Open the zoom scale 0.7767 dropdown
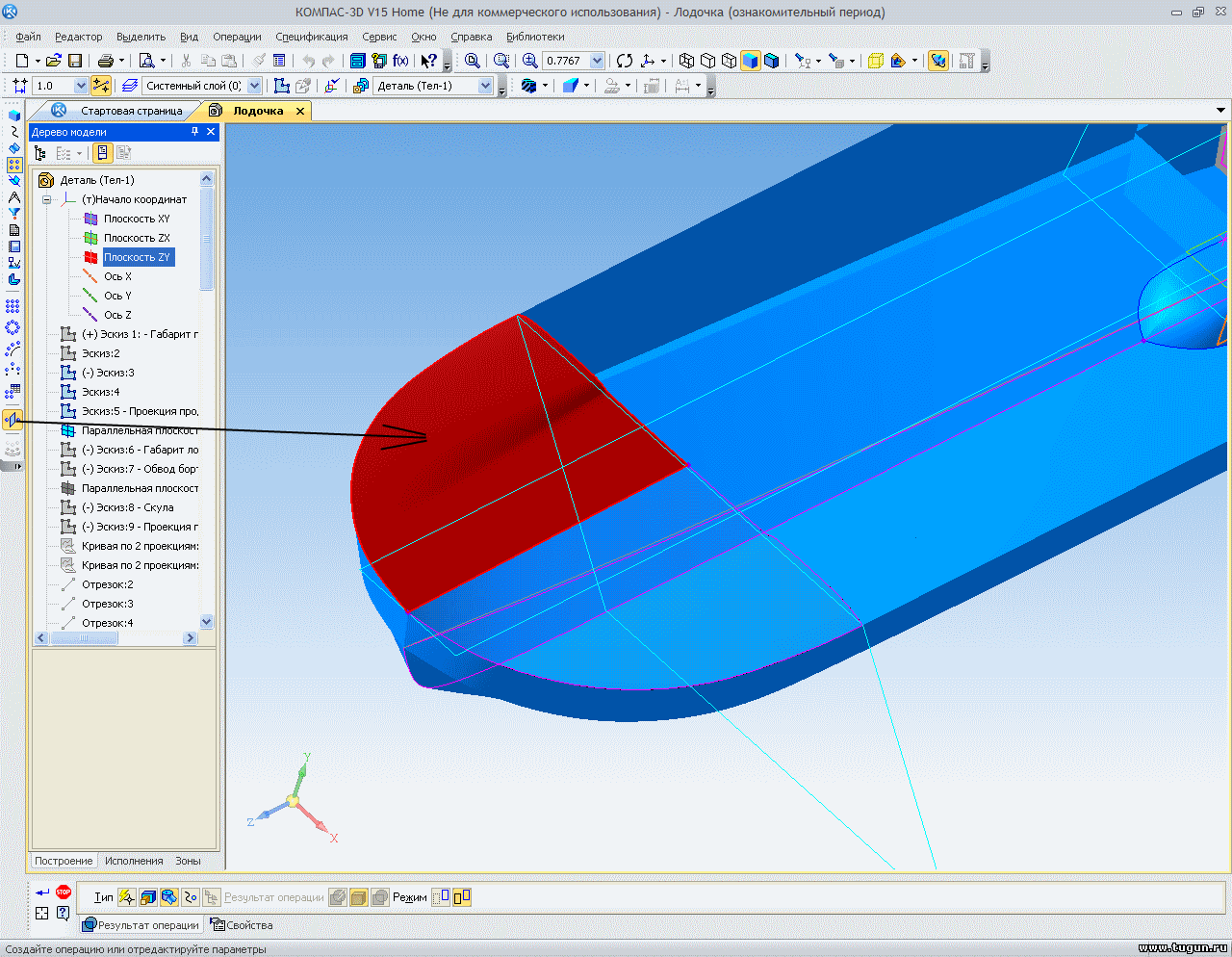 point(597,61)
